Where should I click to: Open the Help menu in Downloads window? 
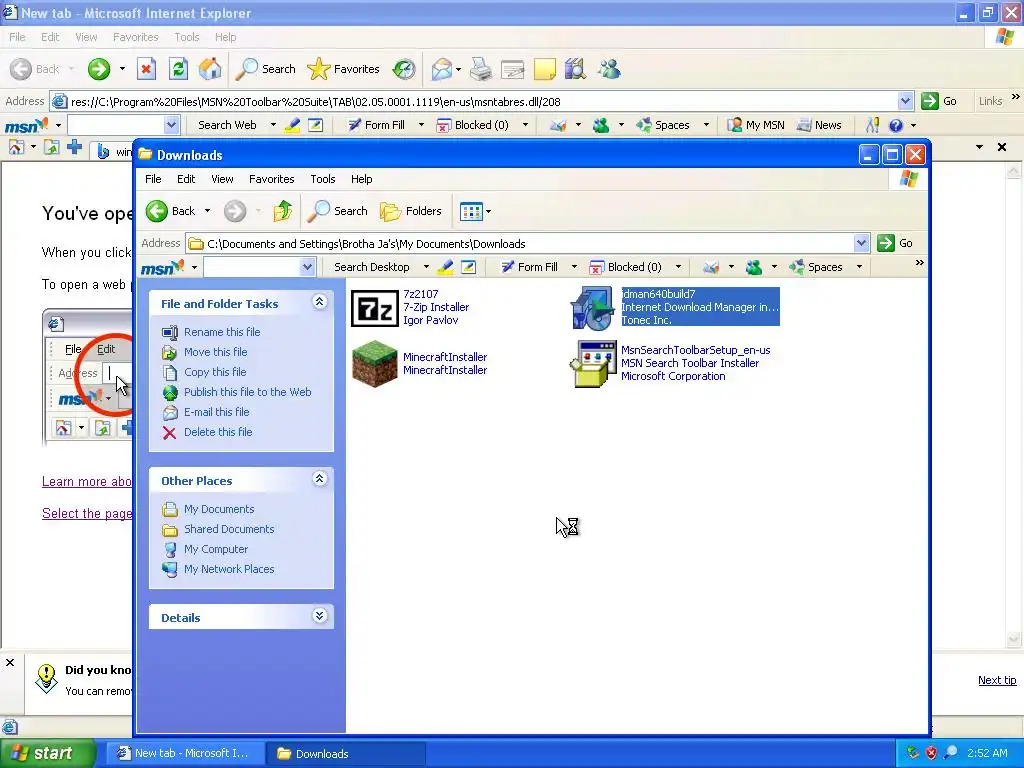pos(361,179)
